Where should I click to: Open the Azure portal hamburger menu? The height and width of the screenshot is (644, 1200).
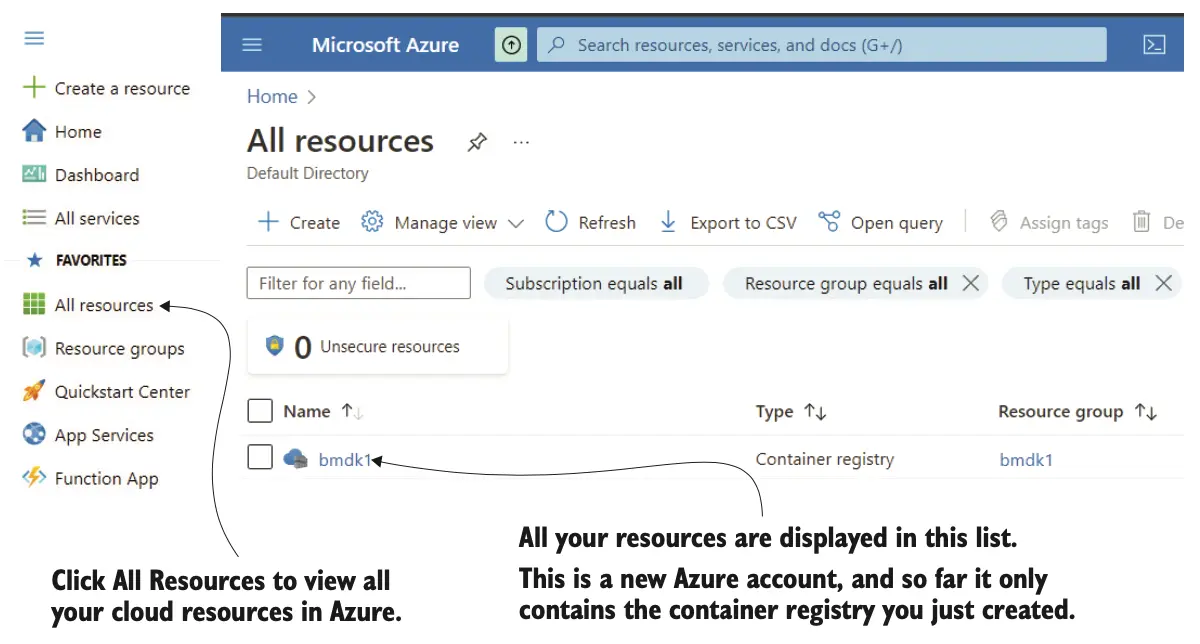tap(252, 45)
